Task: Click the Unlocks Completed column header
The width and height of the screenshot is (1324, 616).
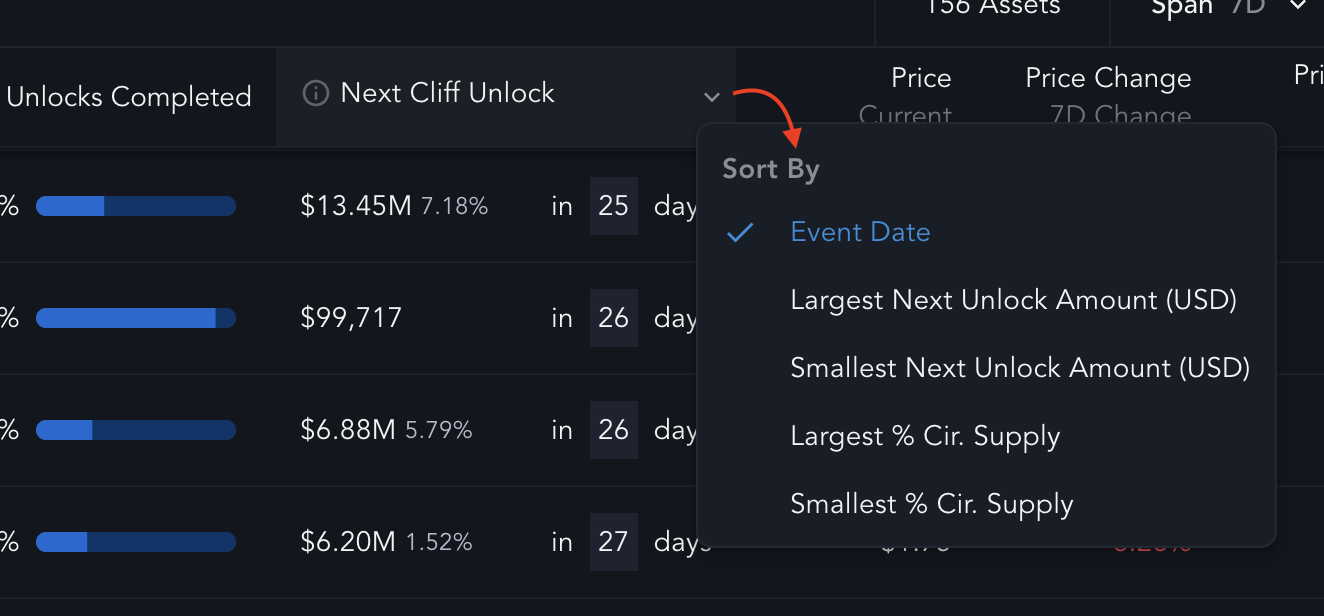Action: [129, 97]
